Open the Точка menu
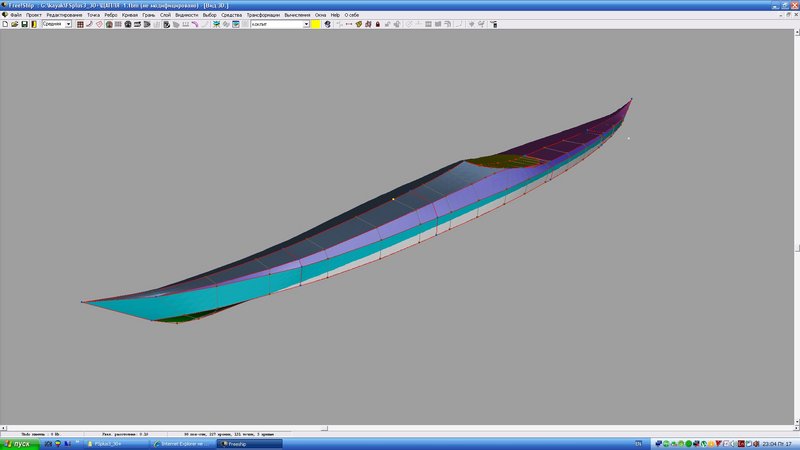This screenshot has height=450, width=800. (x=93, y=15)
